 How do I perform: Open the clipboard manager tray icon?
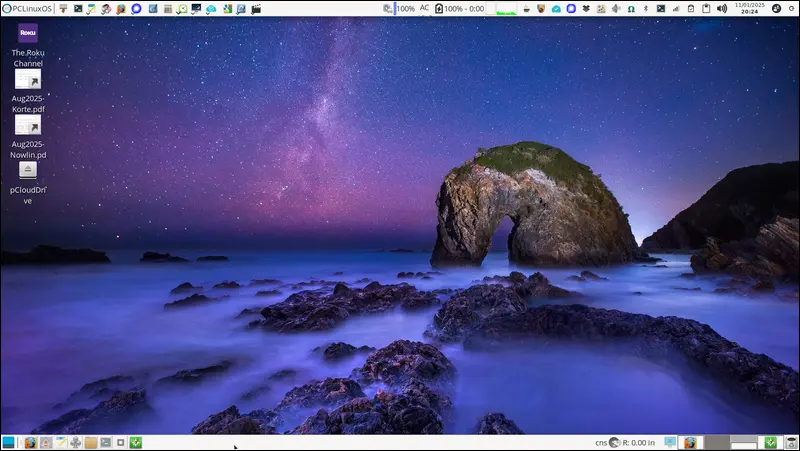(706, 9)
